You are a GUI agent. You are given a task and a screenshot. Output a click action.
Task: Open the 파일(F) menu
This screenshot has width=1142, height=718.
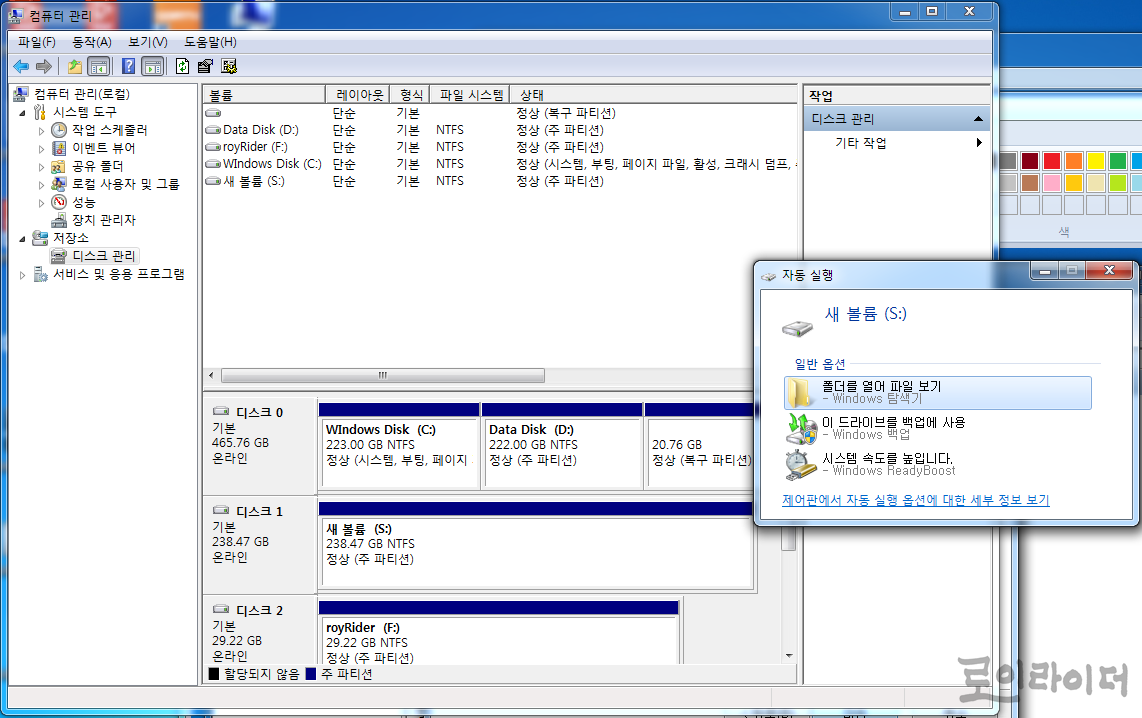(36, 42)
